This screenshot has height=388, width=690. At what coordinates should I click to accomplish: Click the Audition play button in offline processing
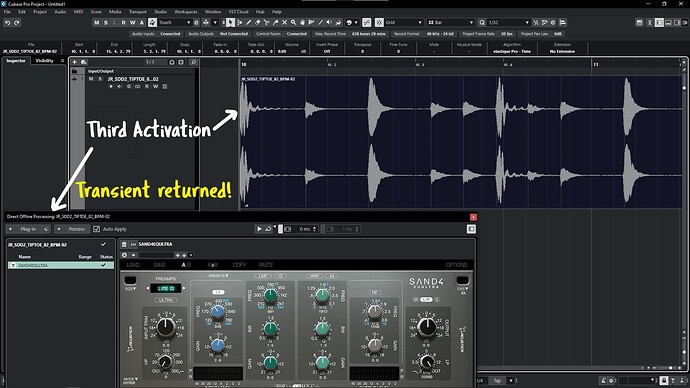259,229
